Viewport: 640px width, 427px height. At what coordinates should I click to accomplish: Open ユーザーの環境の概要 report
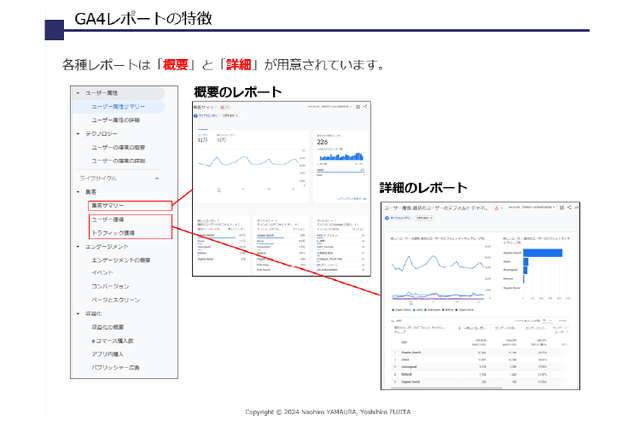[x=118, y=147]
